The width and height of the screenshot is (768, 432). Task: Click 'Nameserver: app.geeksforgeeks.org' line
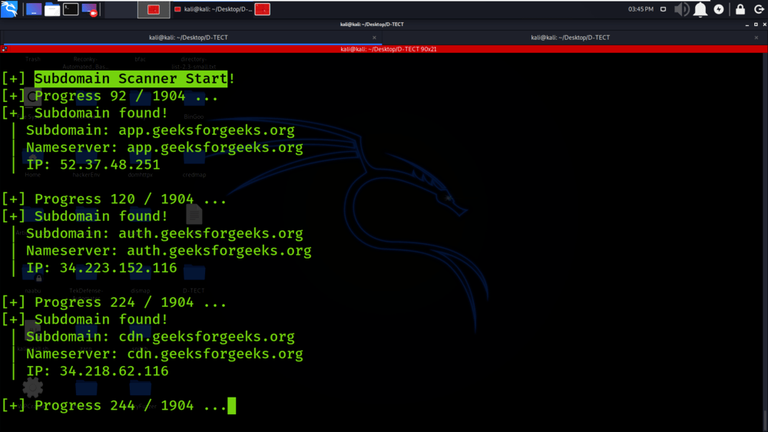click(x=165, y=147)
